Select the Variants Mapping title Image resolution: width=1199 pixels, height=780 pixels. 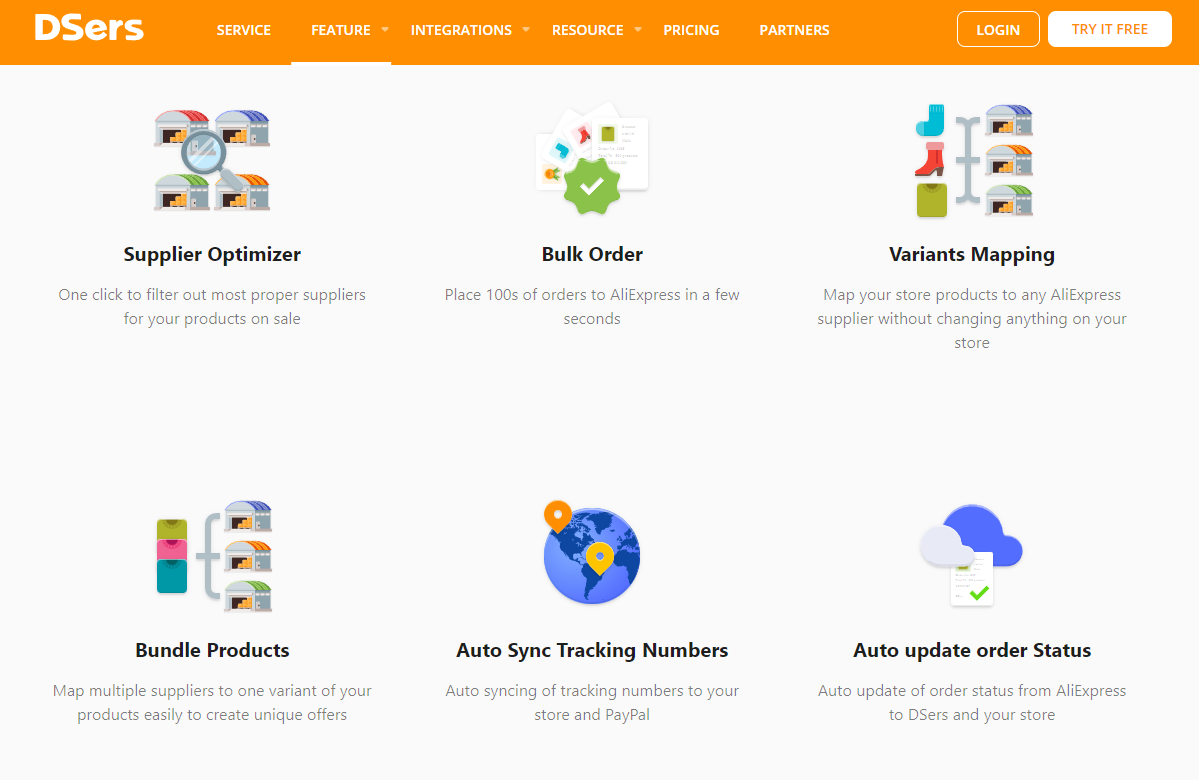coord(972,255)
